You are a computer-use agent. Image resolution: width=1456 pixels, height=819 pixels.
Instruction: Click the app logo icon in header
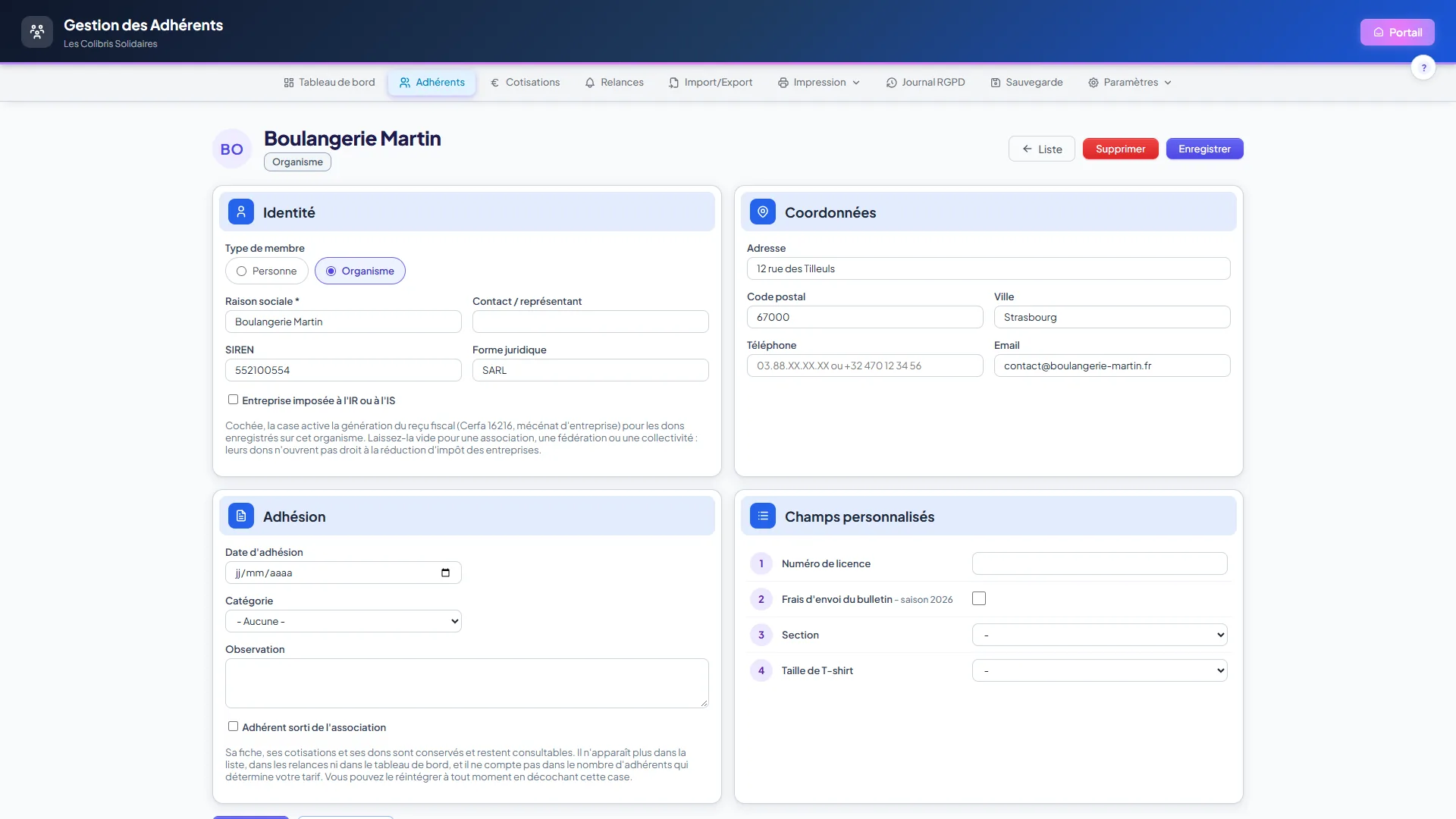(37, 32)
